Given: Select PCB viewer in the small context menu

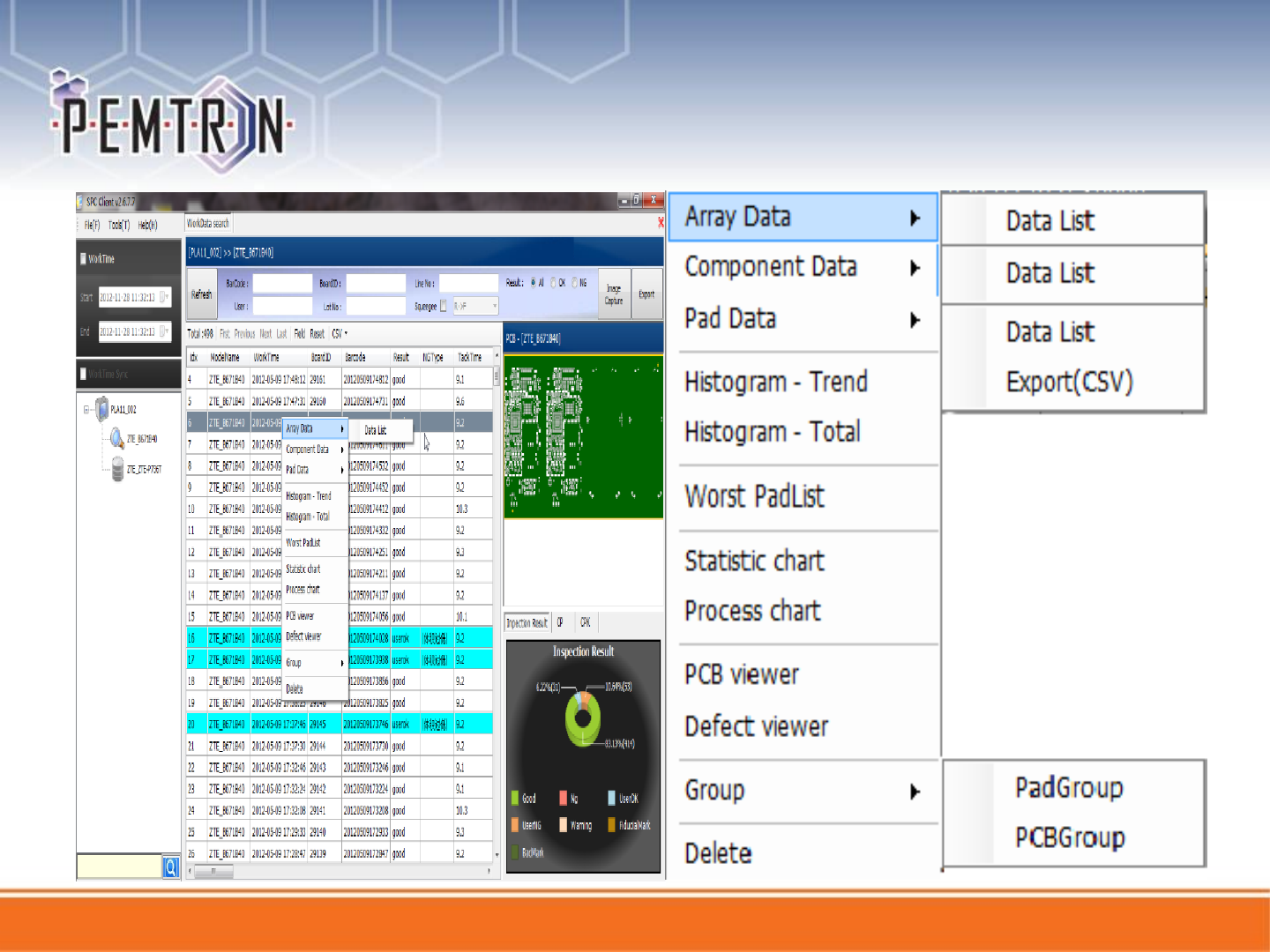Looking at the screenshot, I should point(300,616).
